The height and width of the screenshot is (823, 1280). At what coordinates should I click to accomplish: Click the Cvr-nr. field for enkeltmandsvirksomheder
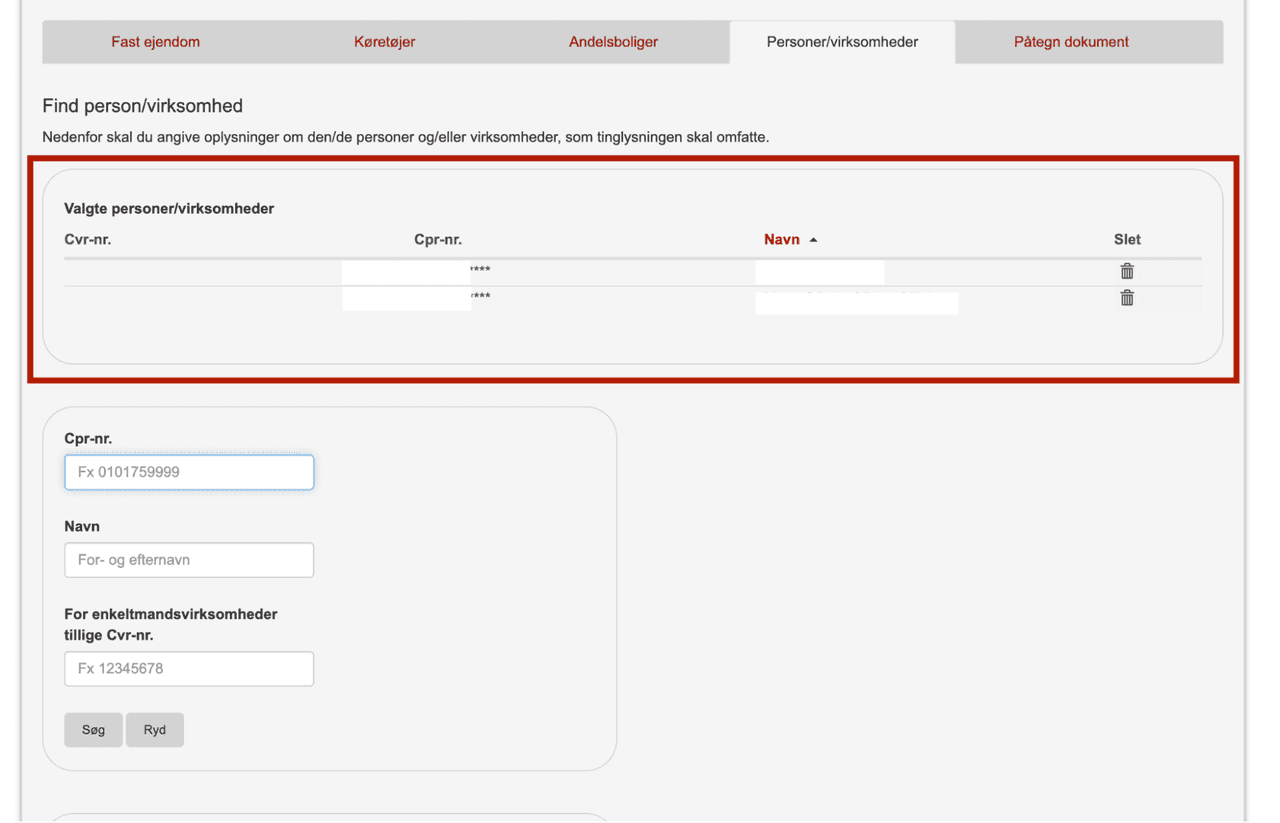[x=189, y=669]
